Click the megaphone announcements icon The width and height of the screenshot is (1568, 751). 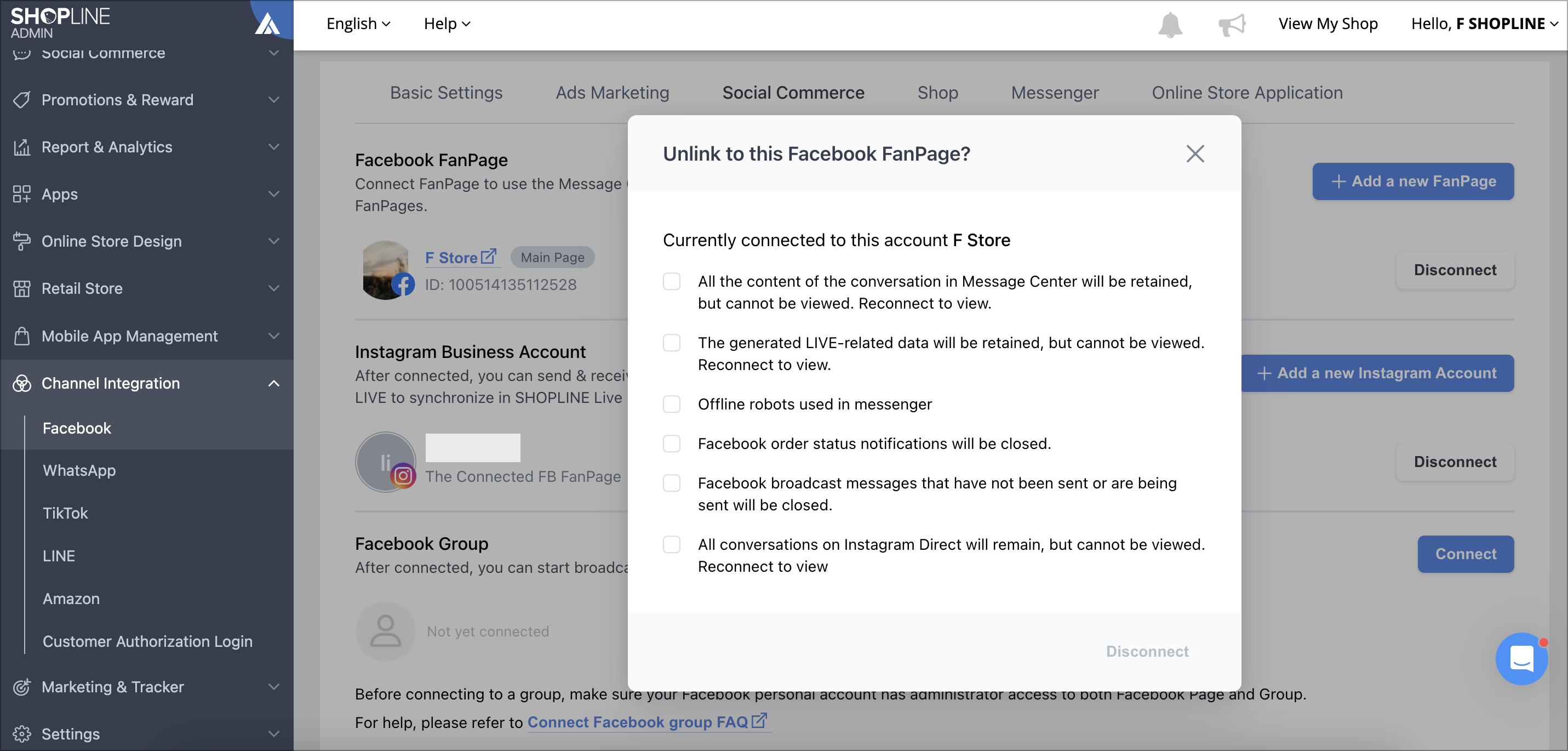tap(1232, 24)
